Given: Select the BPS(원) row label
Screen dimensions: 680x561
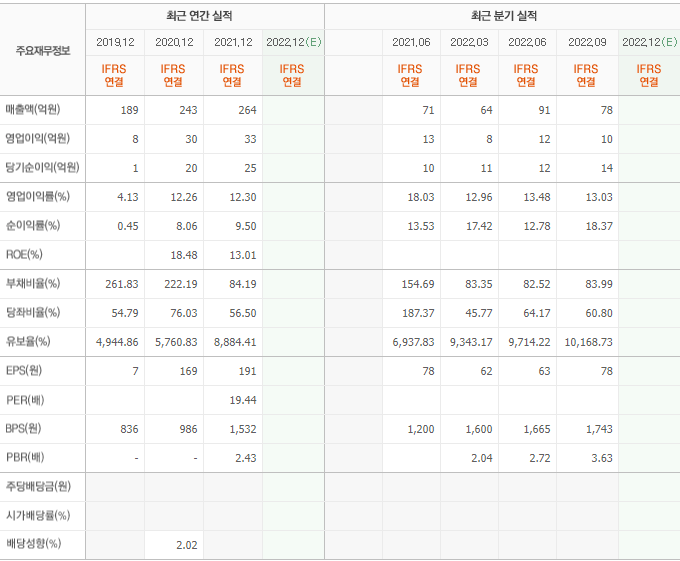Looking at the screenshot, I should 23,429.
